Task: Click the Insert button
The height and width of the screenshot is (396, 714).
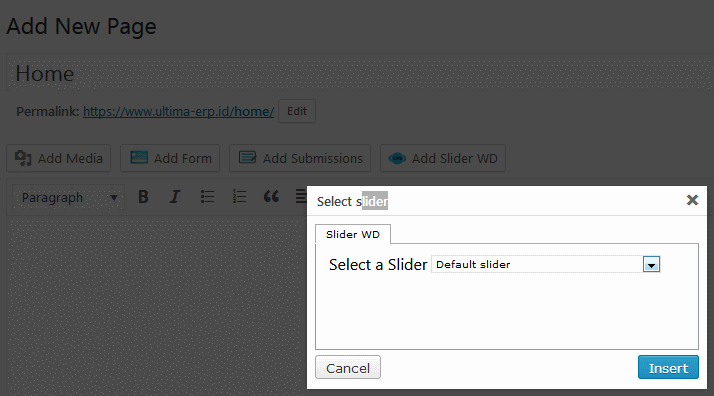Action: tap(668, 367)
